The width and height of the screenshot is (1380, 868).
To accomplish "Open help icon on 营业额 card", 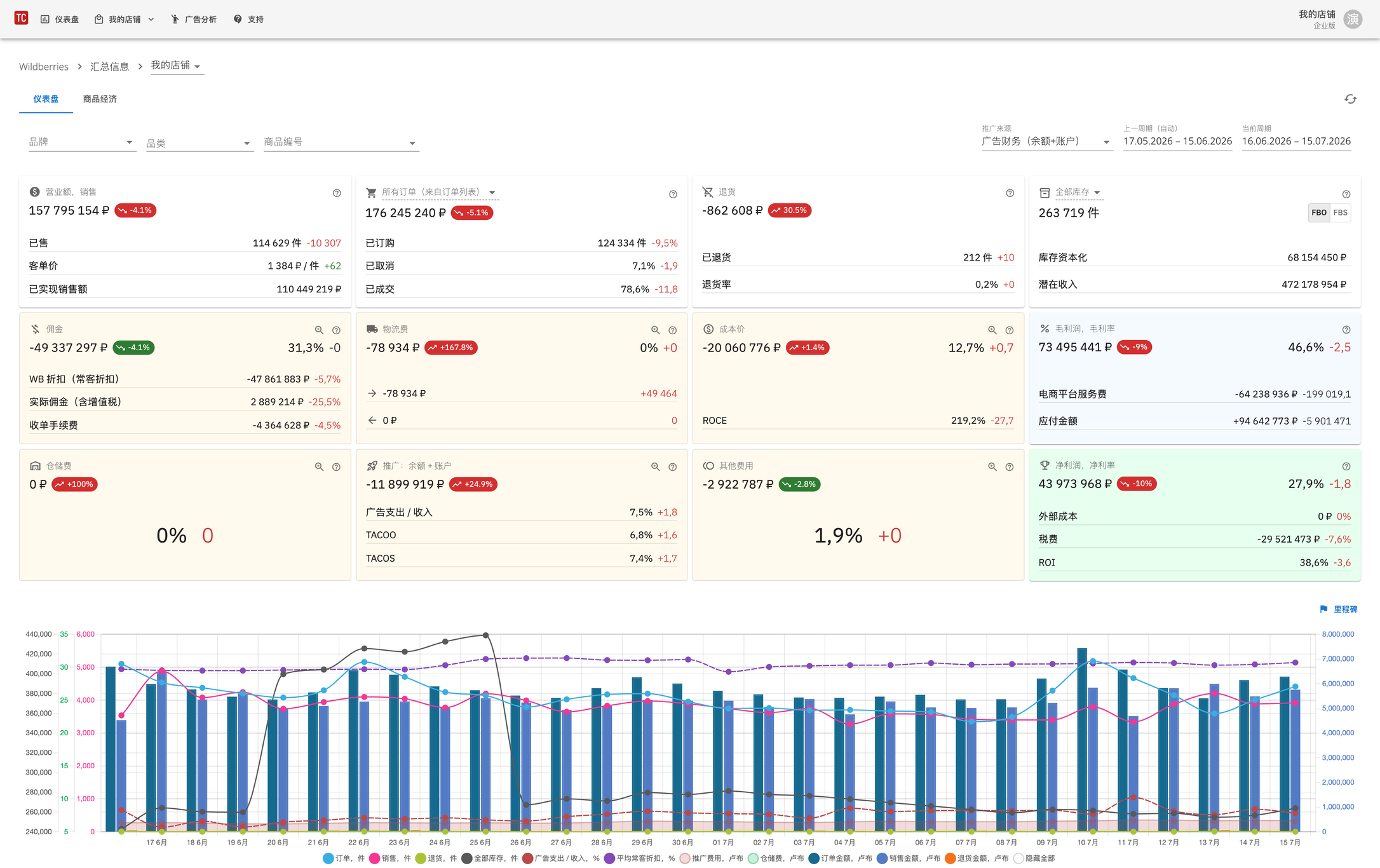I will tap(337, 193).
